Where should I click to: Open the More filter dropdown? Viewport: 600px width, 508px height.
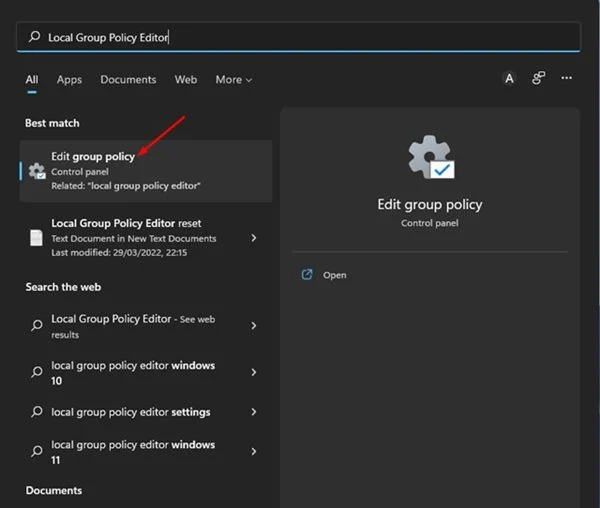click(x=233, y=80)
